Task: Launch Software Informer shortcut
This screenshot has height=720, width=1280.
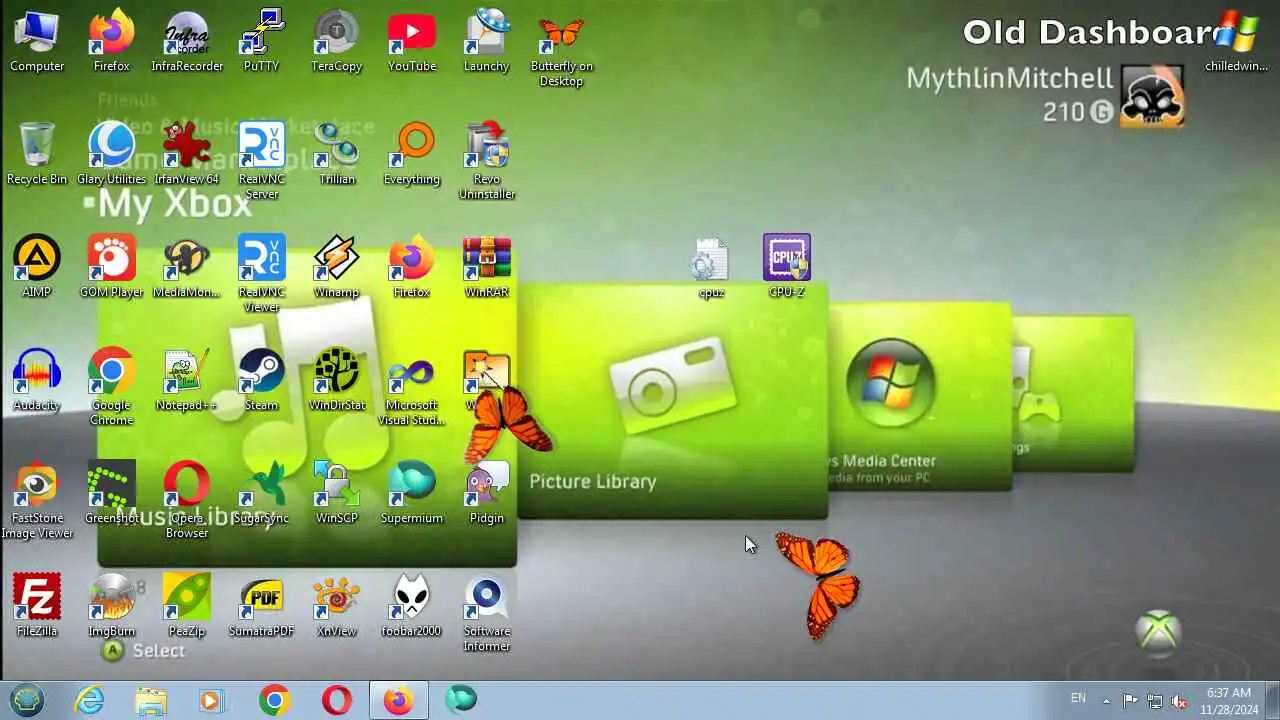Action: pos(486,614)
